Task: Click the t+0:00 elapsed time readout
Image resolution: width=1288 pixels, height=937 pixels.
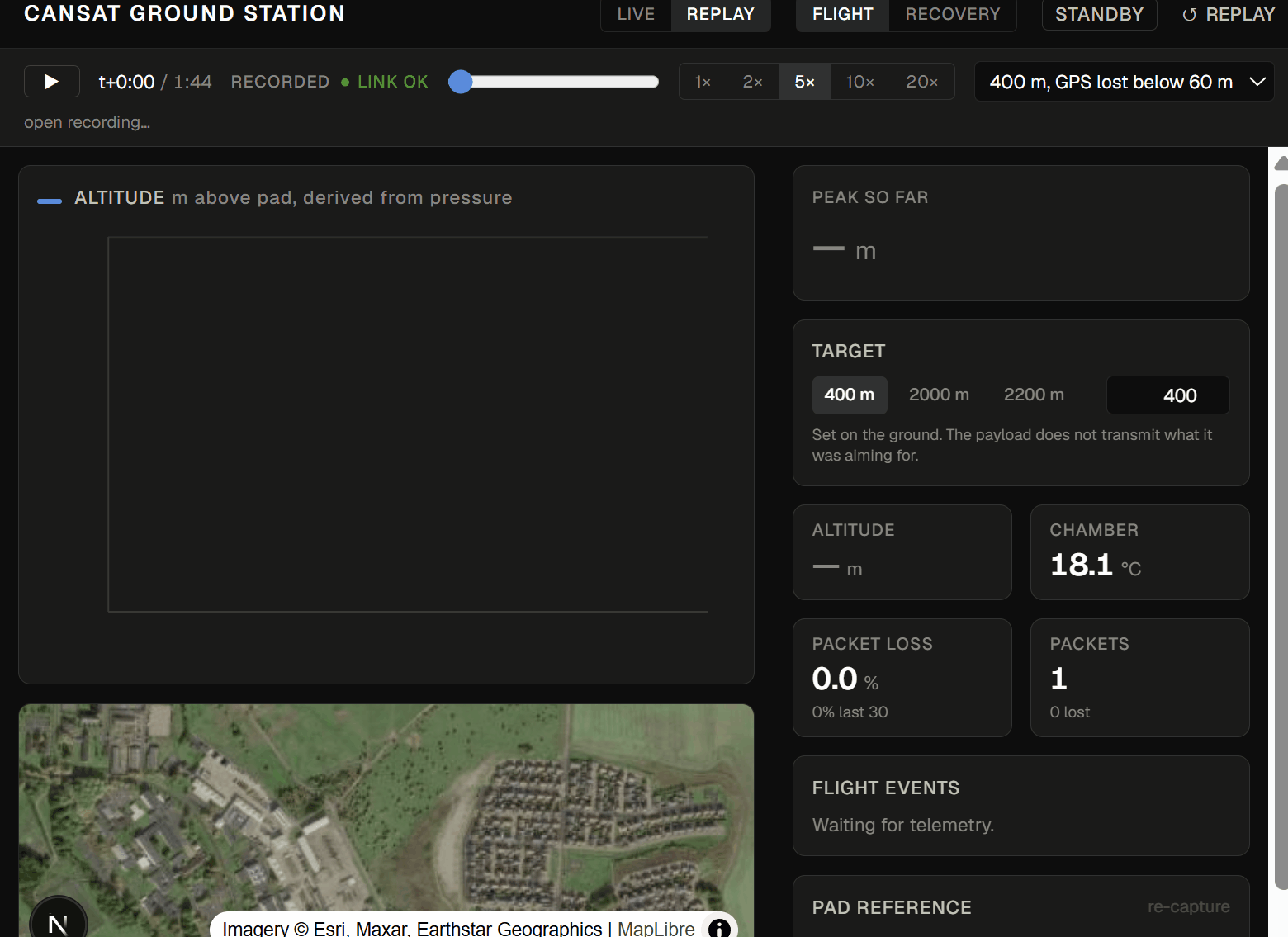Action: (126, 82)
